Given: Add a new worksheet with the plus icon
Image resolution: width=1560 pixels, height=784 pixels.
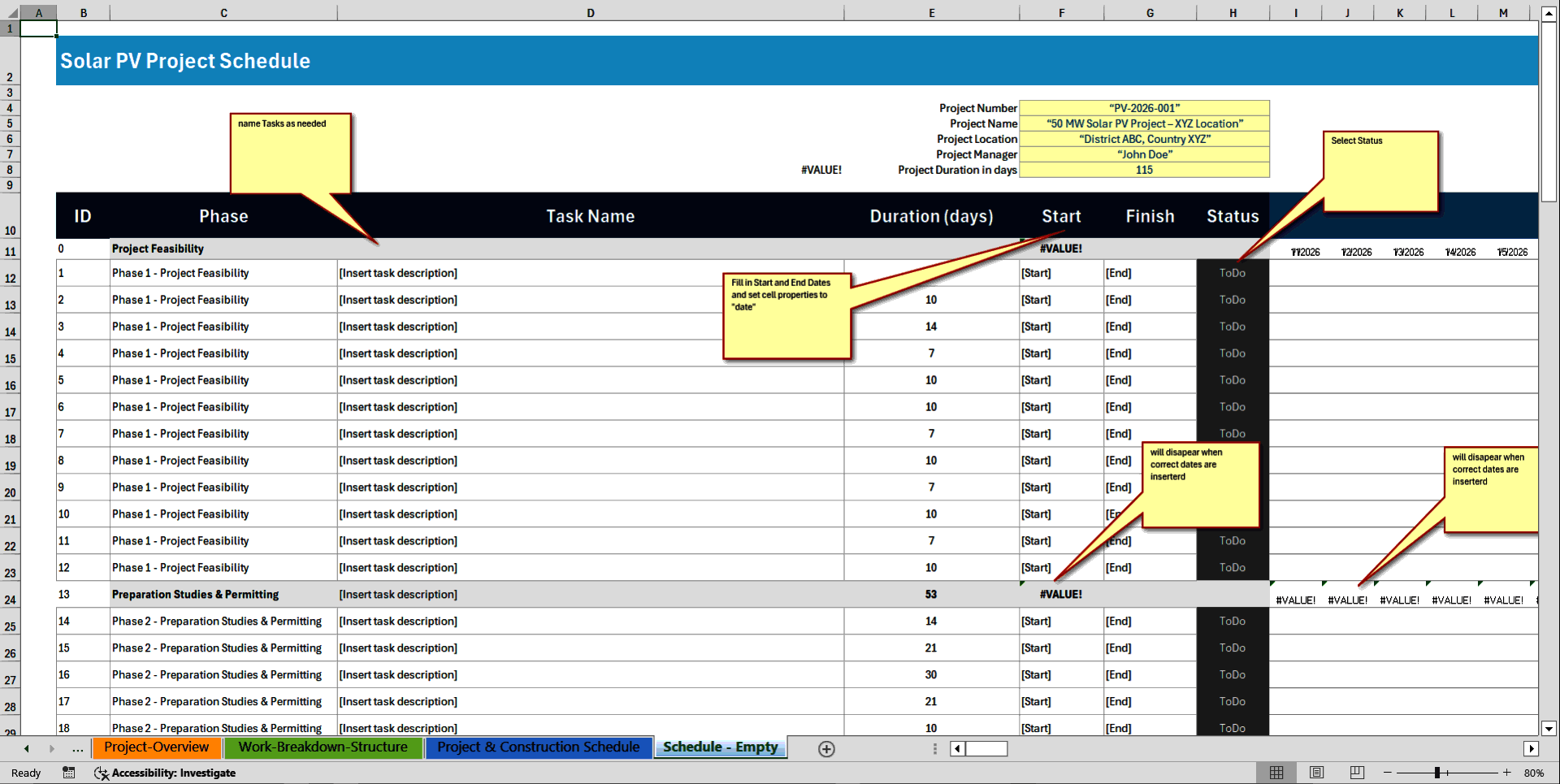Looking at the screenshot, I should (x=826, y=748).
